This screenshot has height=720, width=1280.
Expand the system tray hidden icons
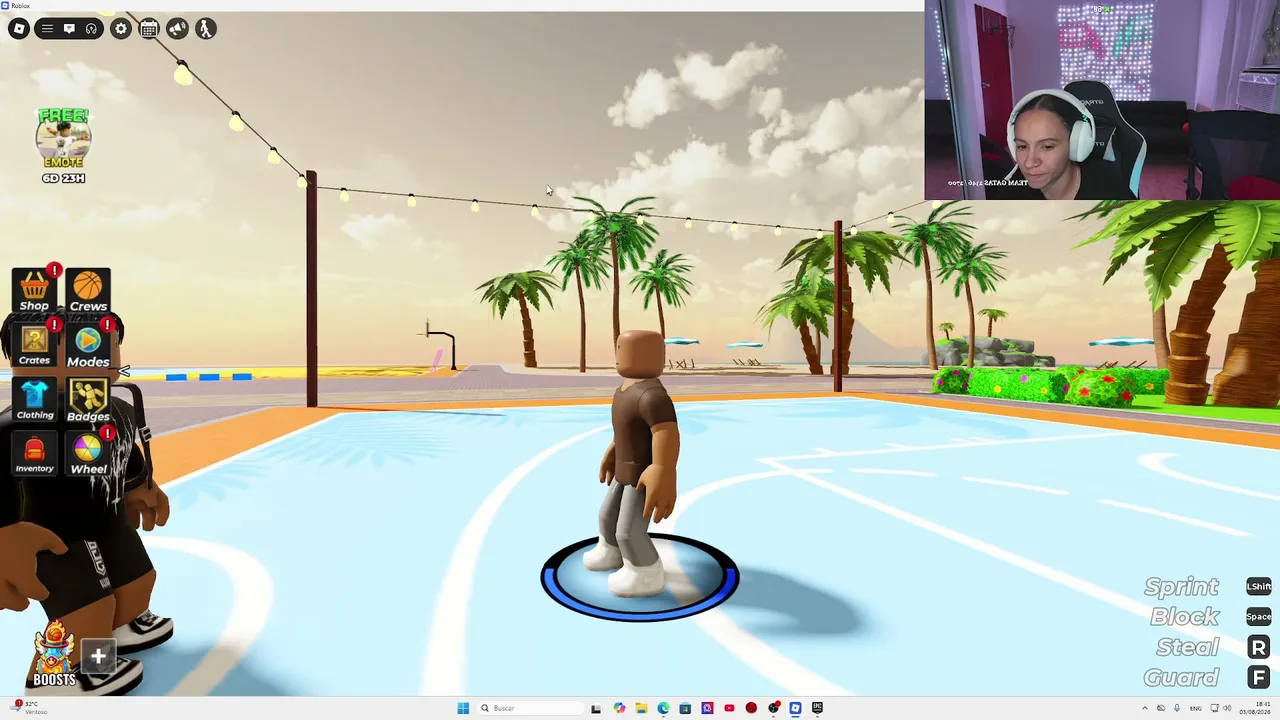[x=1145, y=708]
